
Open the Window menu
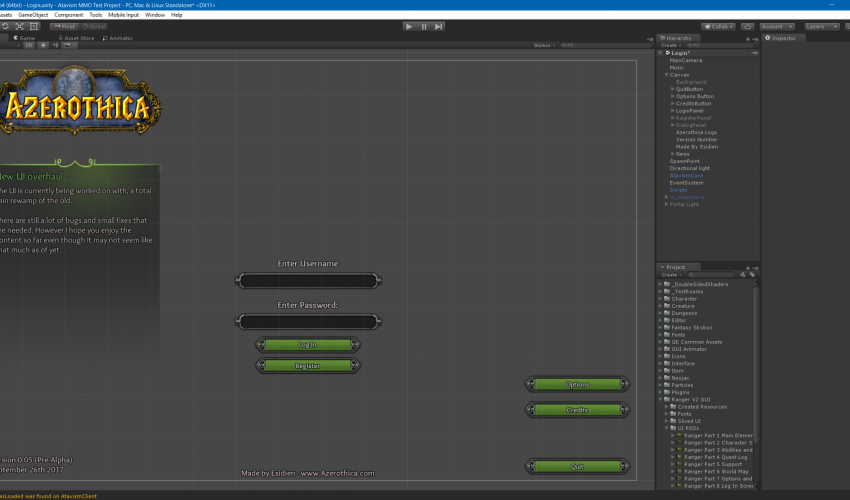pos(155,15)
